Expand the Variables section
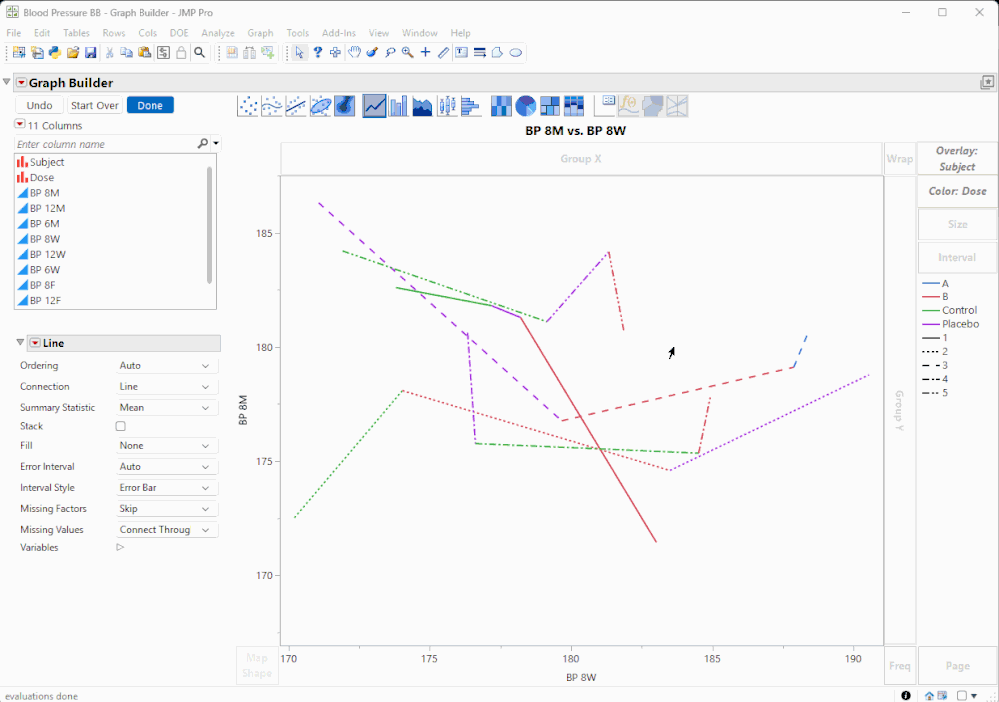The image size is (999, 702). click(120, 548)
